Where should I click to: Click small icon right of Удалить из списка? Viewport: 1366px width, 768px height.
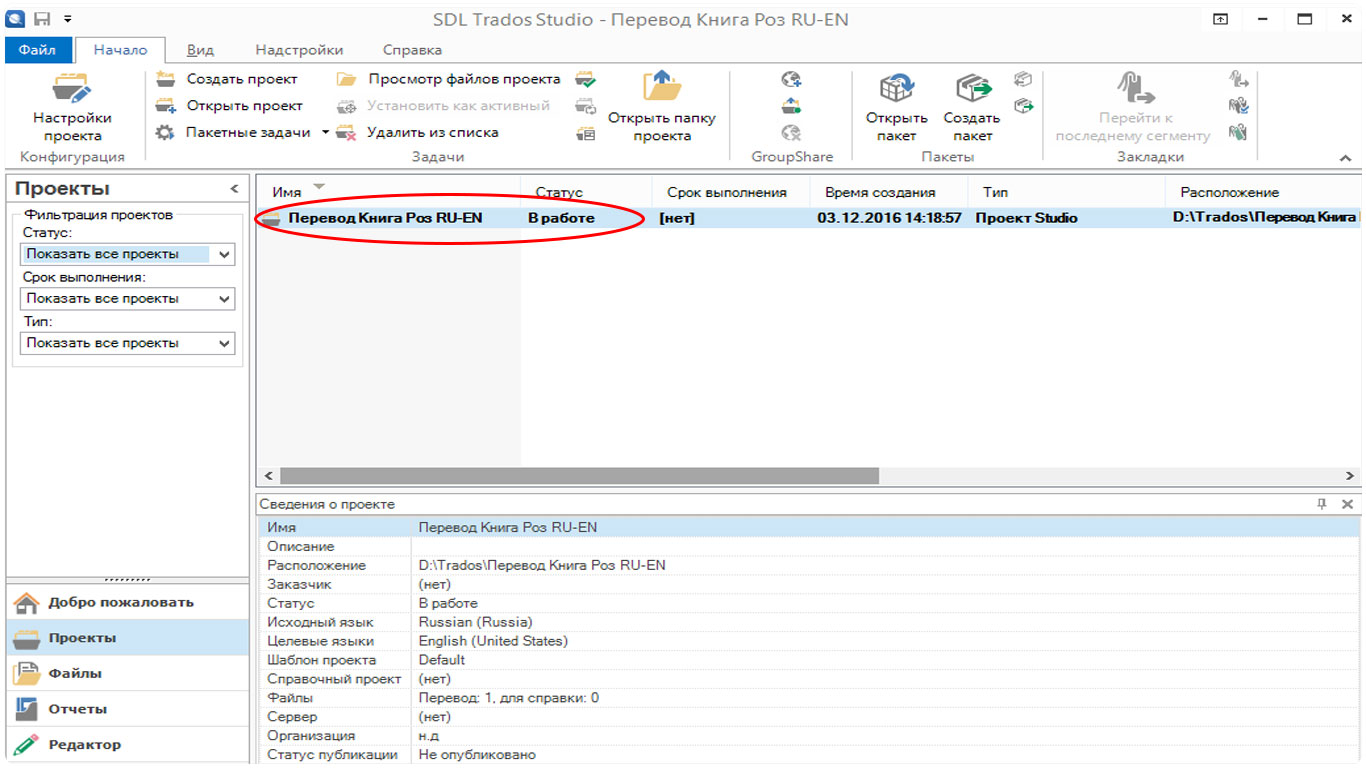(586, 133)
